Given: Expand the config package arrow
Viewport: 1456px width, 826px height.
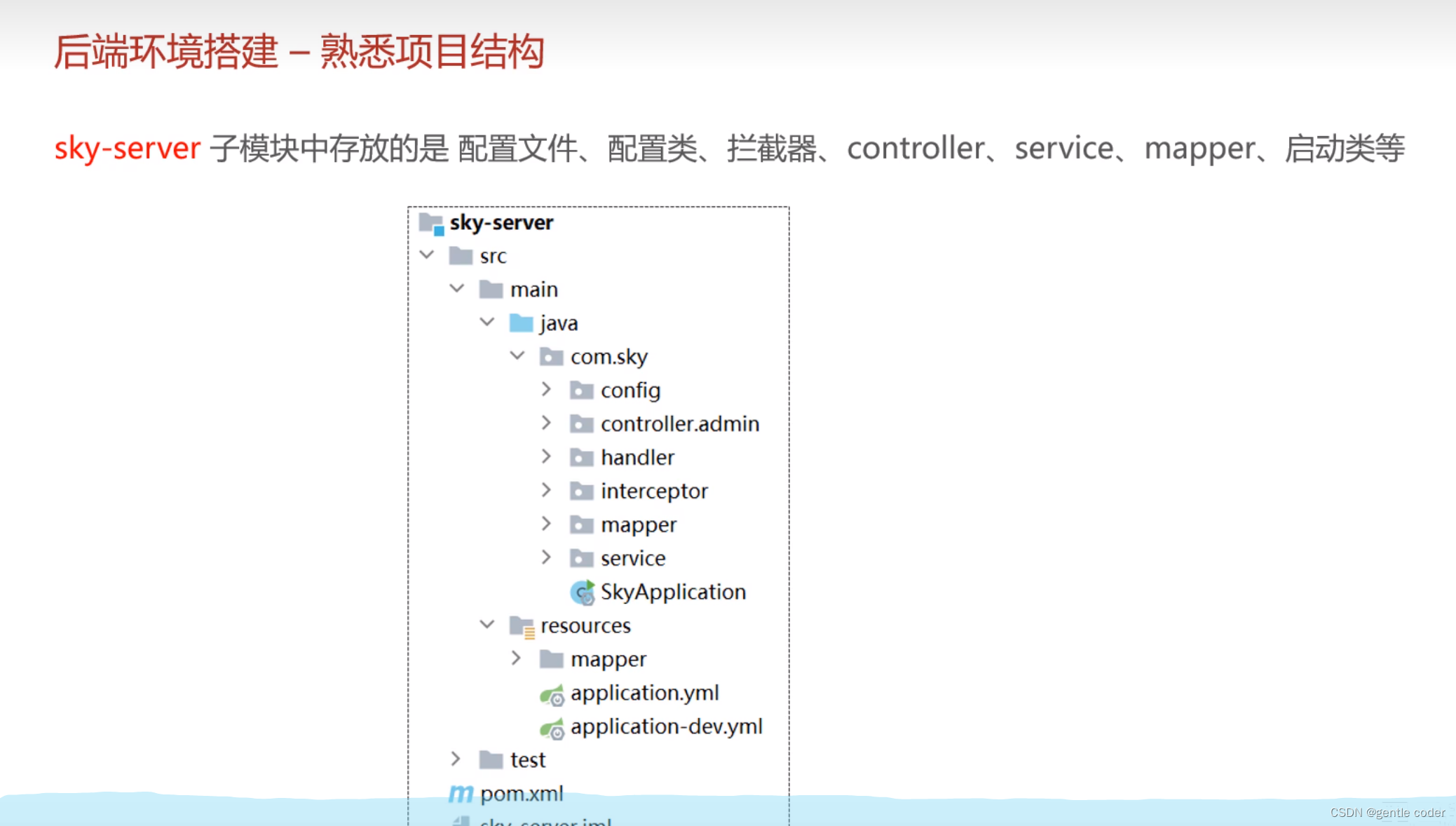Looking at the screenshot, I should (546, 390).
